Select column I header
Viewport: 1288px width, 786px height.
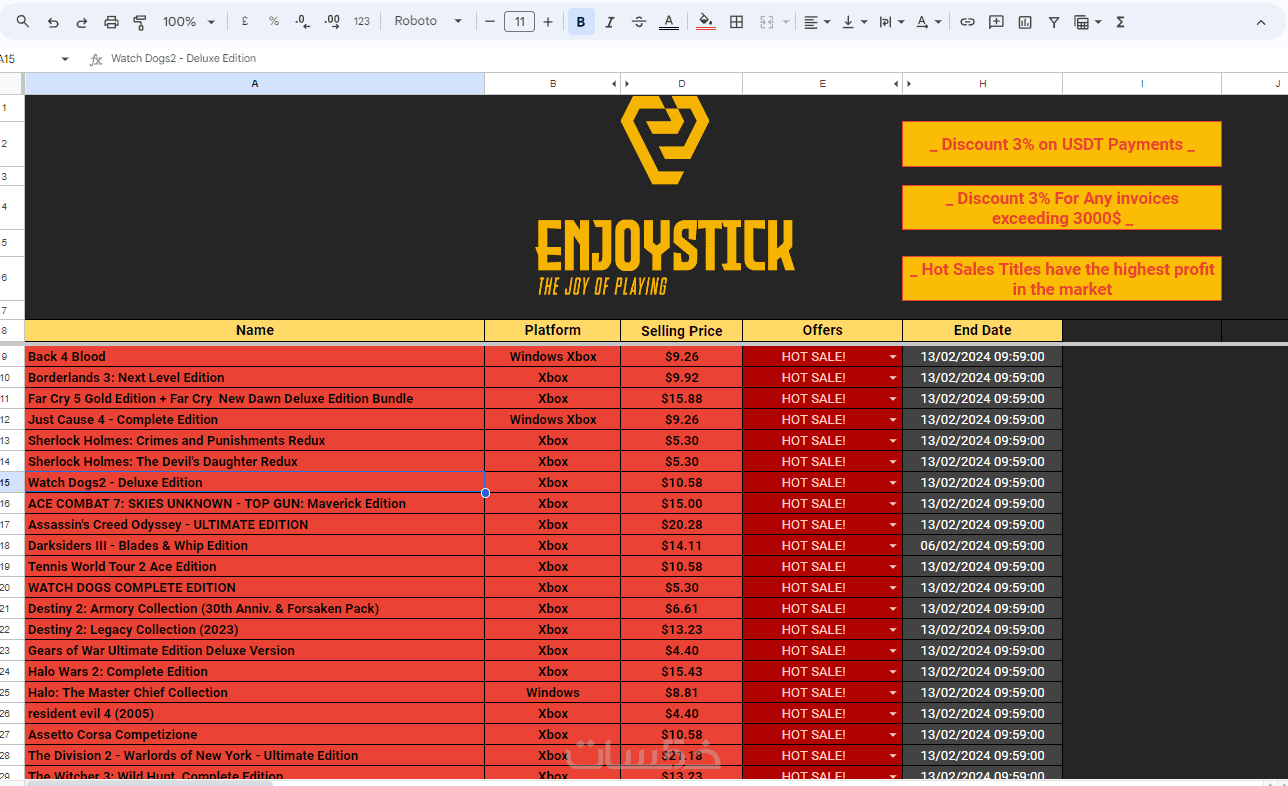pos(1142,84)
